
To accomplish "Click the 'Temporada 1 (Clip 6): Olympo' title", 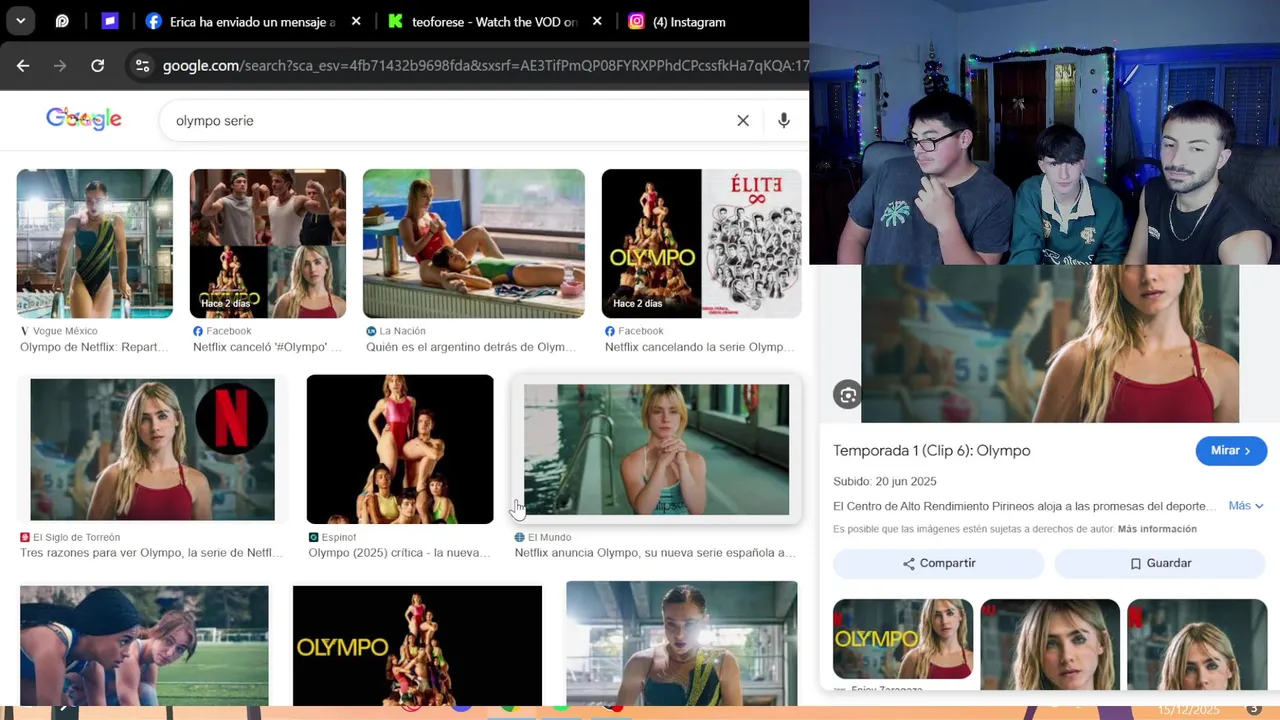I will (932, 451).
